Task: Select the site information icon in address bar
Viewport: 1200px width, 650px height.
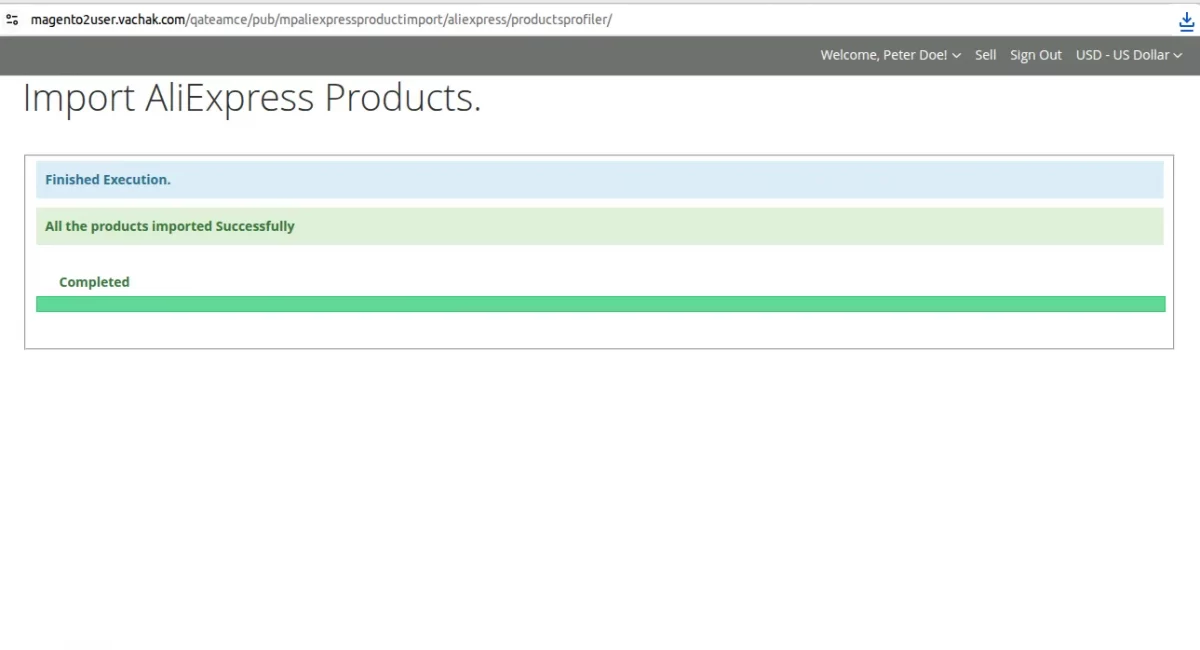Action: [x=11, y=19]
